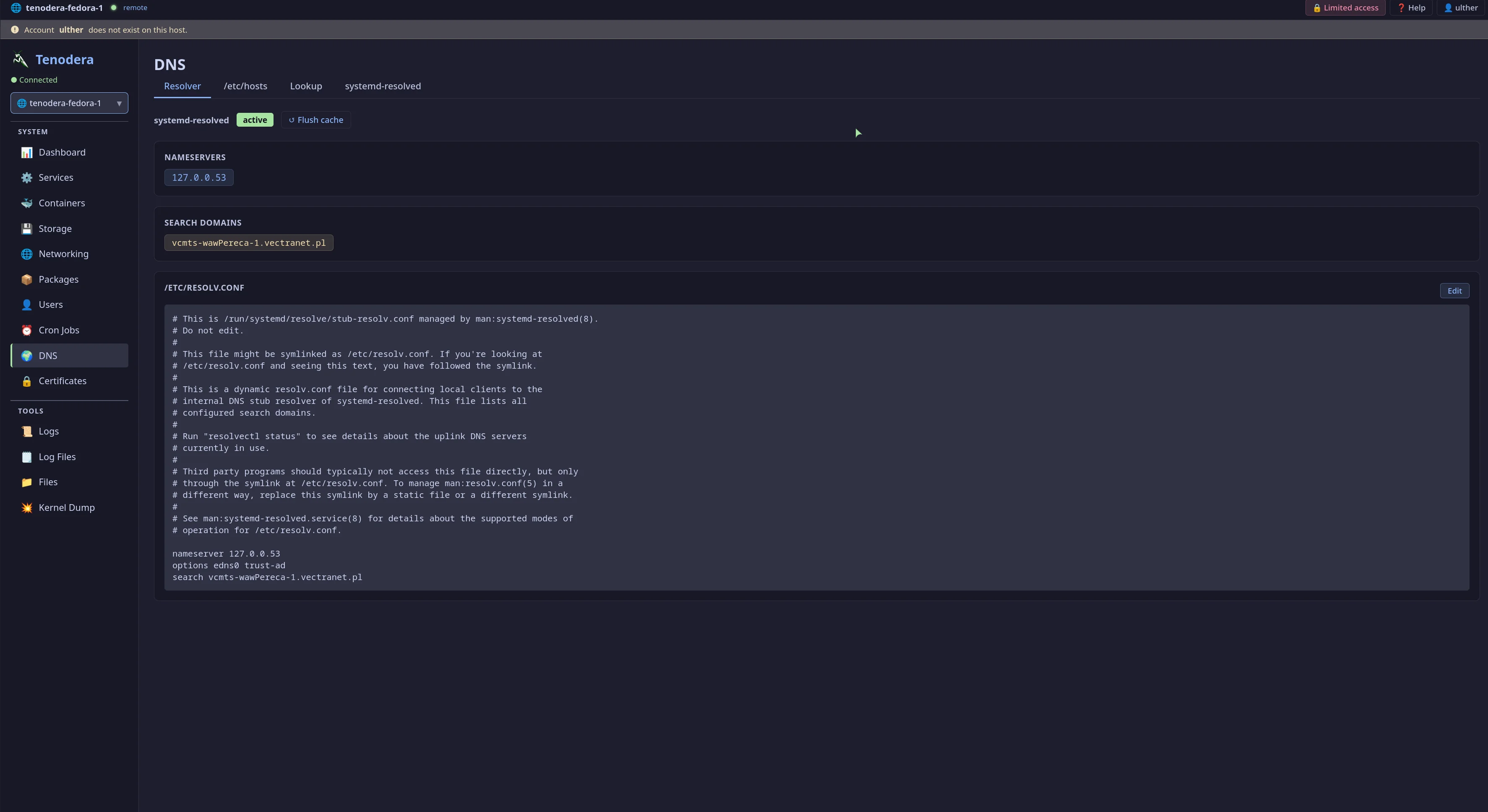
Task: Click the Tenodera title link
Action: point(64,60)
